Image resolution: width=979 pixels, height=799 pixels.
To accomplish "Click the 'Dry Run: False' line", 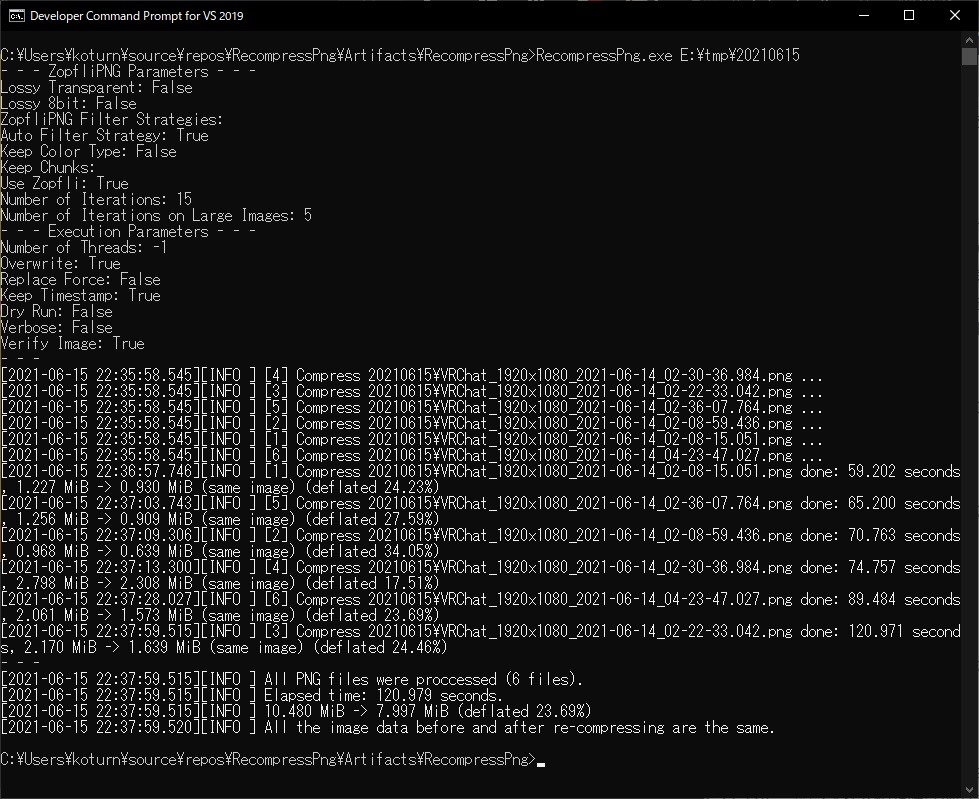I will [x=56, y=311].
